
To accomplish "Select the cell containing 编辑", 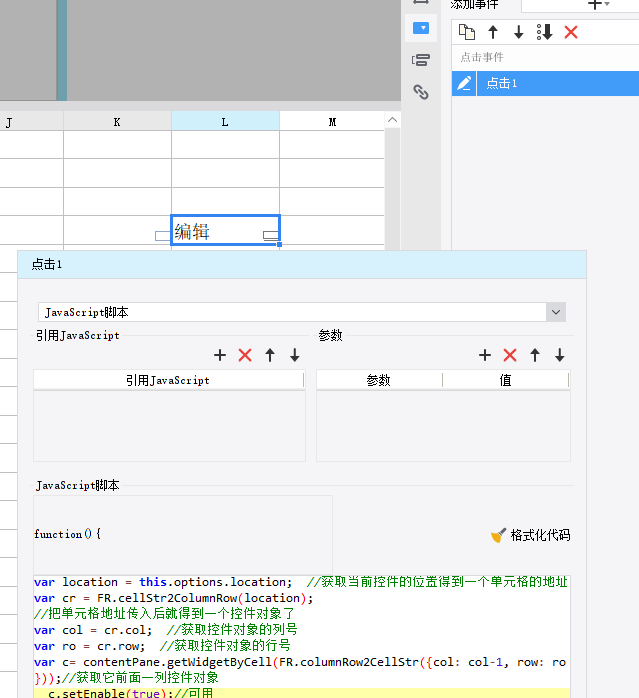I will tap(225, 230).
